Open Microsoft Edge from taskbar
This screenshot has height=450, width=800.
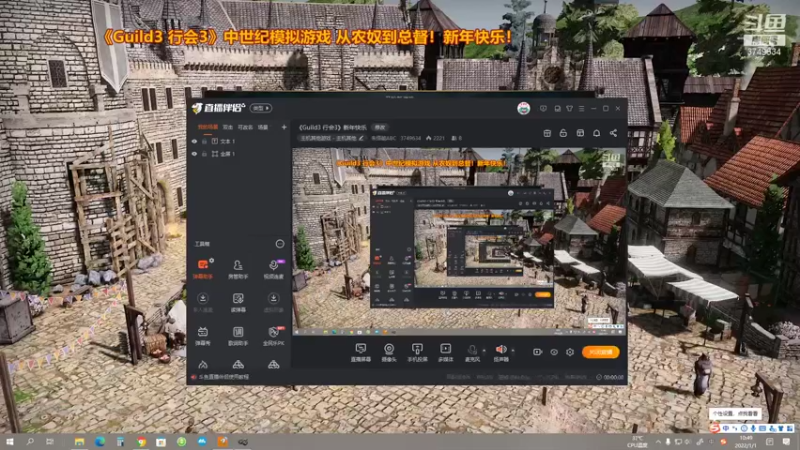[99, 441]
